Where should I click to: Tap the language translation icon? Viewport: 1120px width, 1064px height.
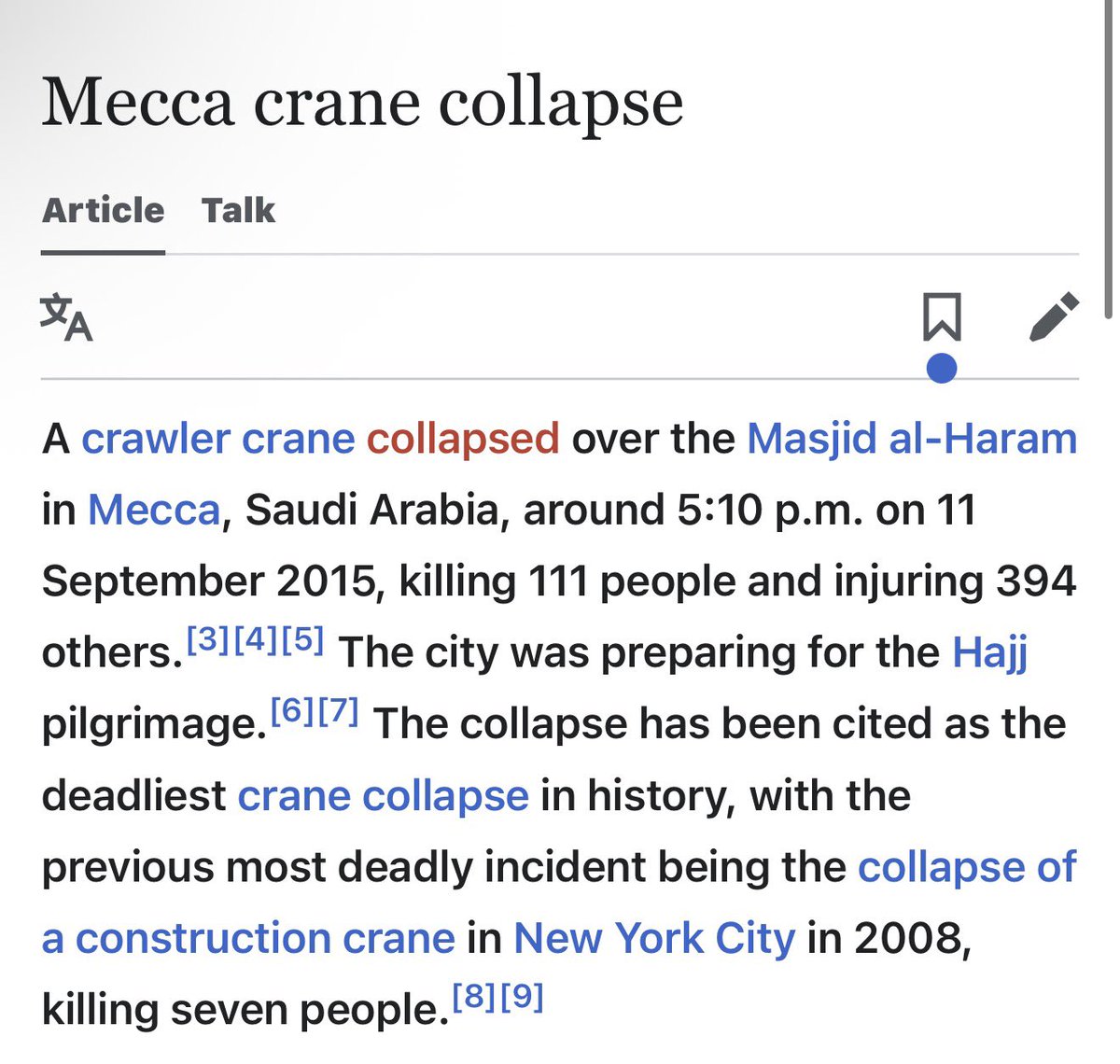[x=66, y=317]
